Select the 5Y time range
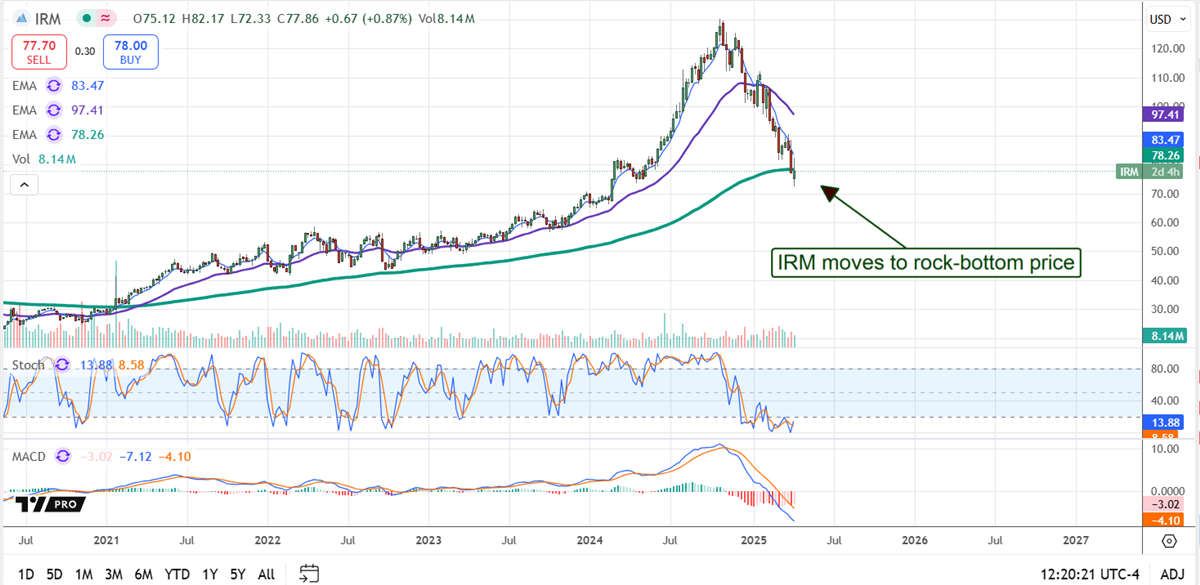This screenshot has width=1200, height=585. (x=237, y=574)
